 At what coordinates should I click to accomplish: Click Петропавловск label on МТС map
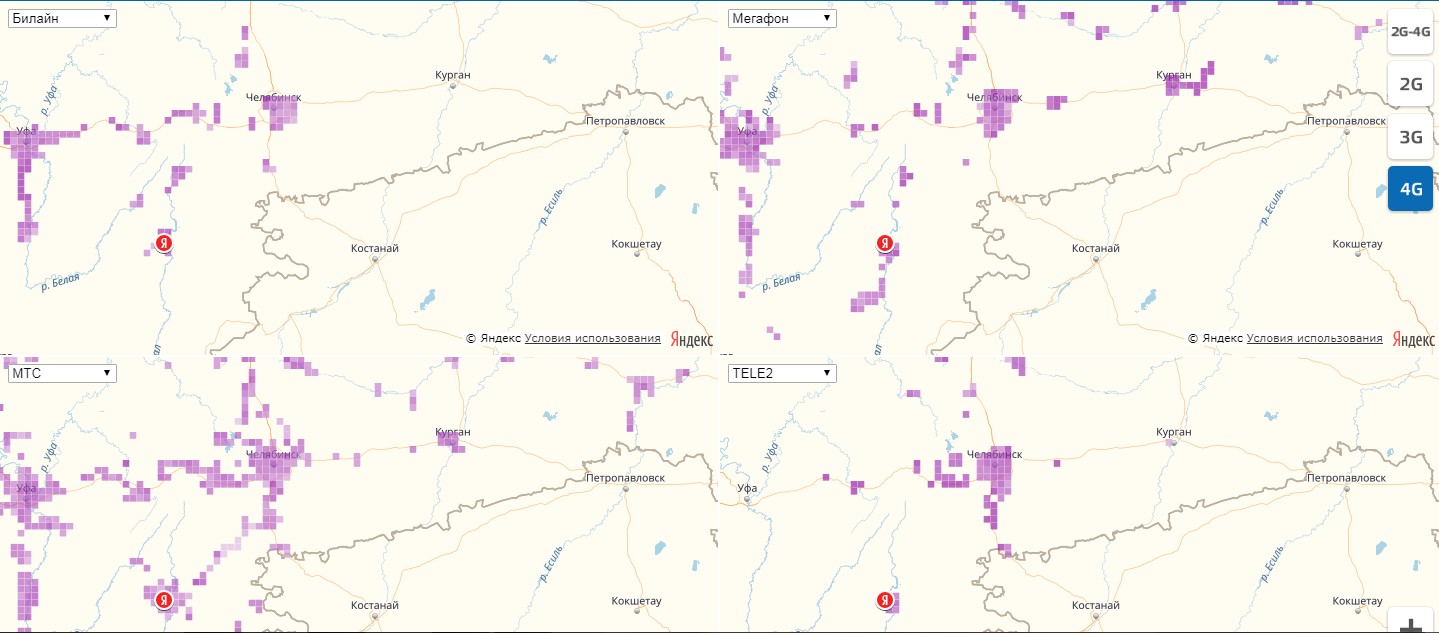(625, 478)
